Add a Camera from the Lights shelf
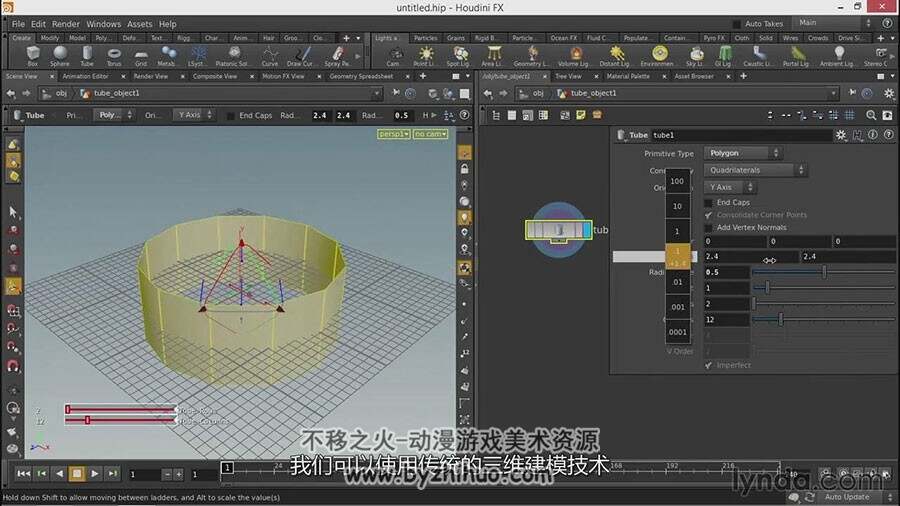 [x=393, y=56]
